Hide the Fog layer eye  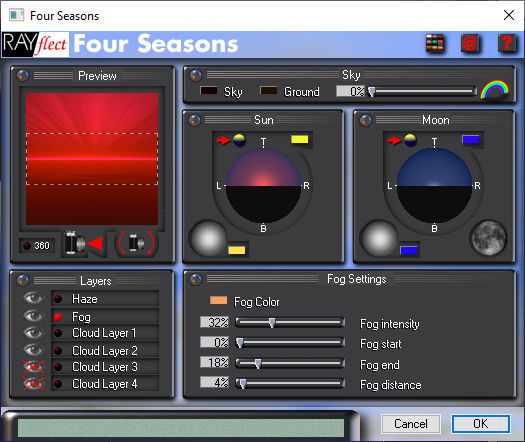pyautogui.click(x=33, y=315)
